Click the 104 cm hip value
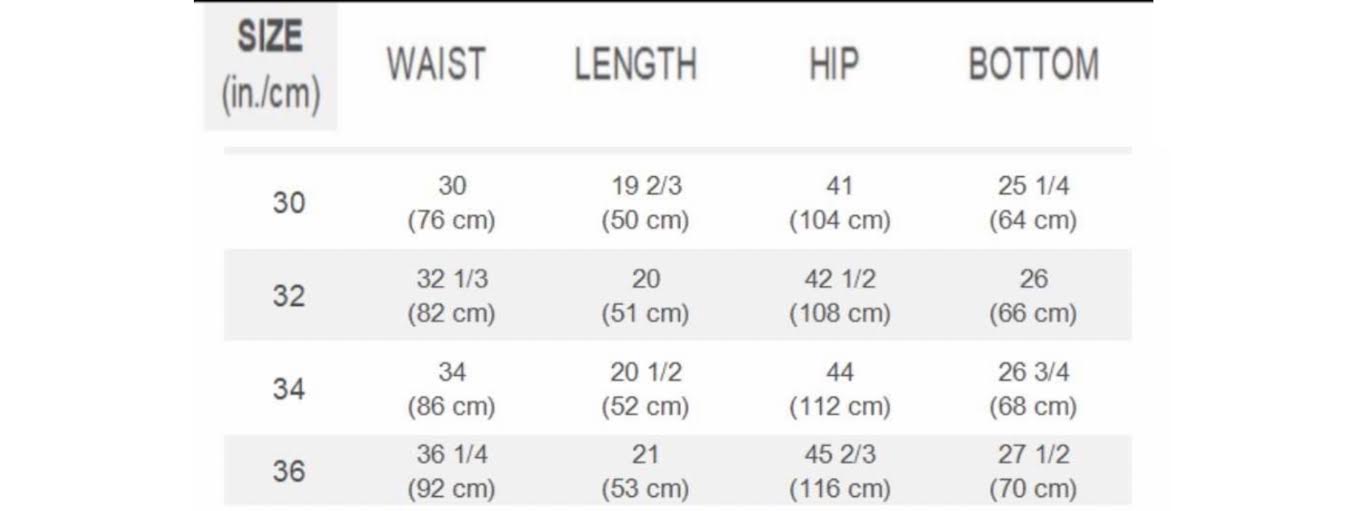Viewport: 1366px width, 511px height. 840,221
